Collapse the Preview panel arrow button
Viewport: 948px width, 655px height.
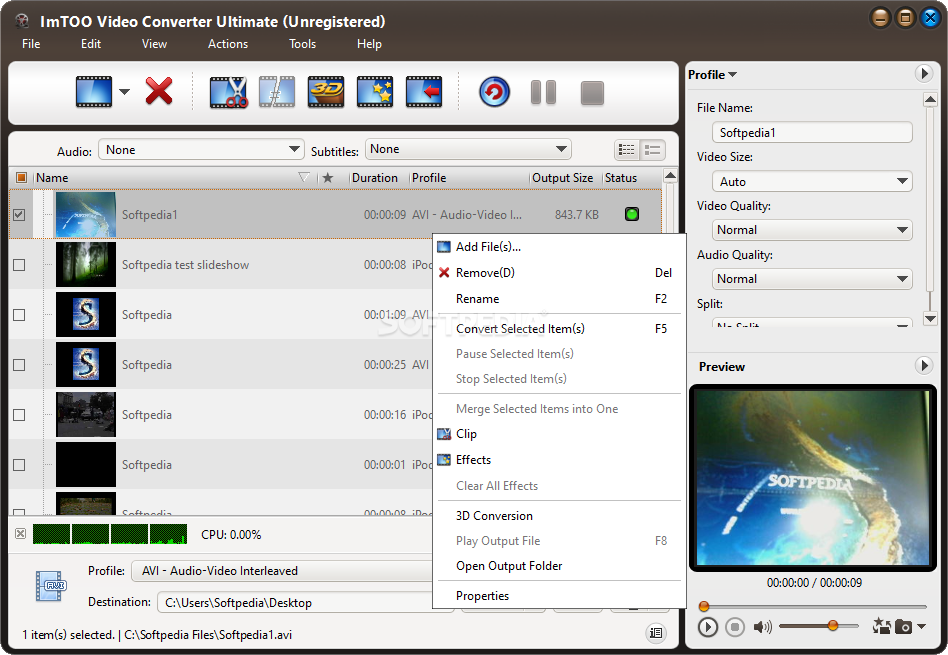point(923,365)
